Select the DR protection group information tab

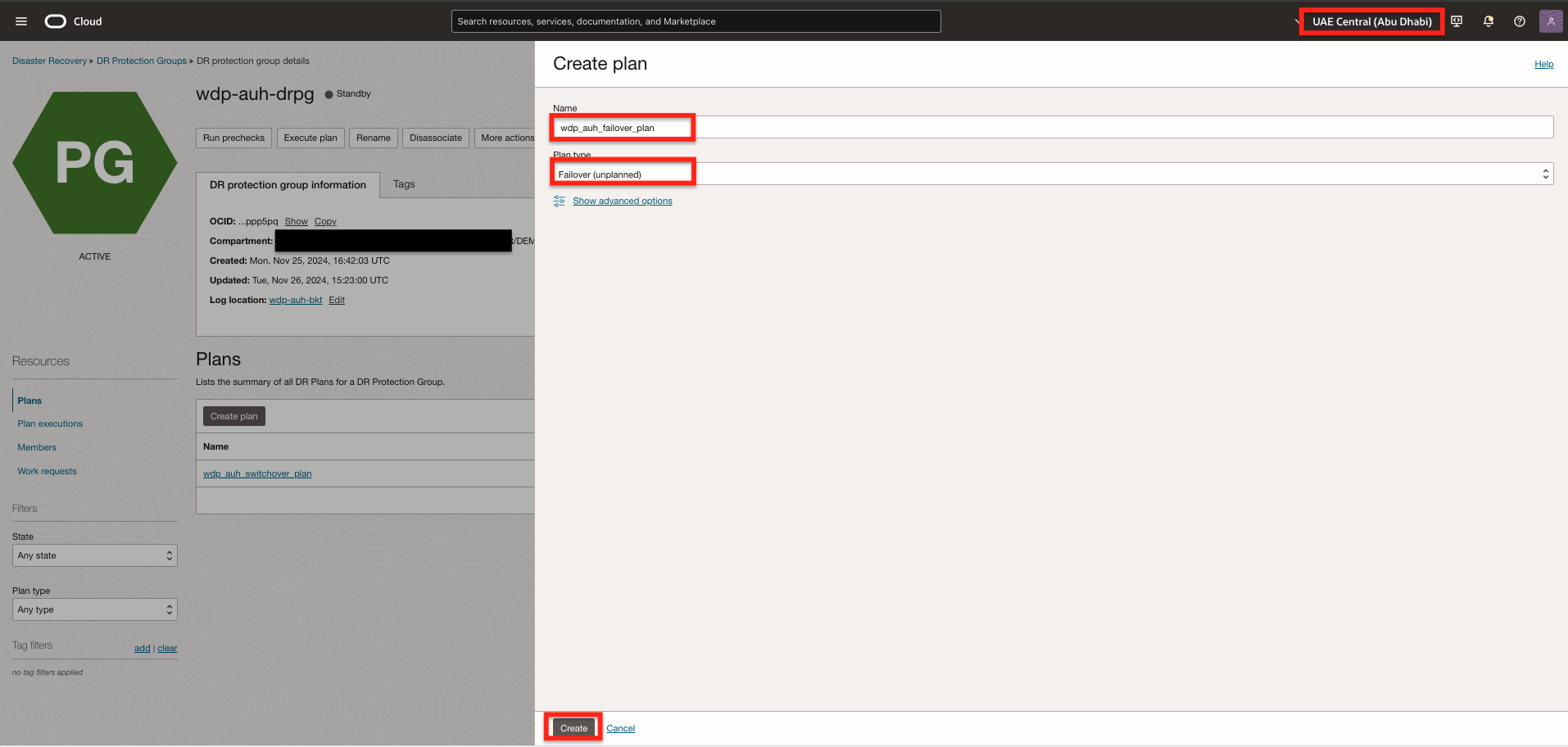click(x=288, y=185)
